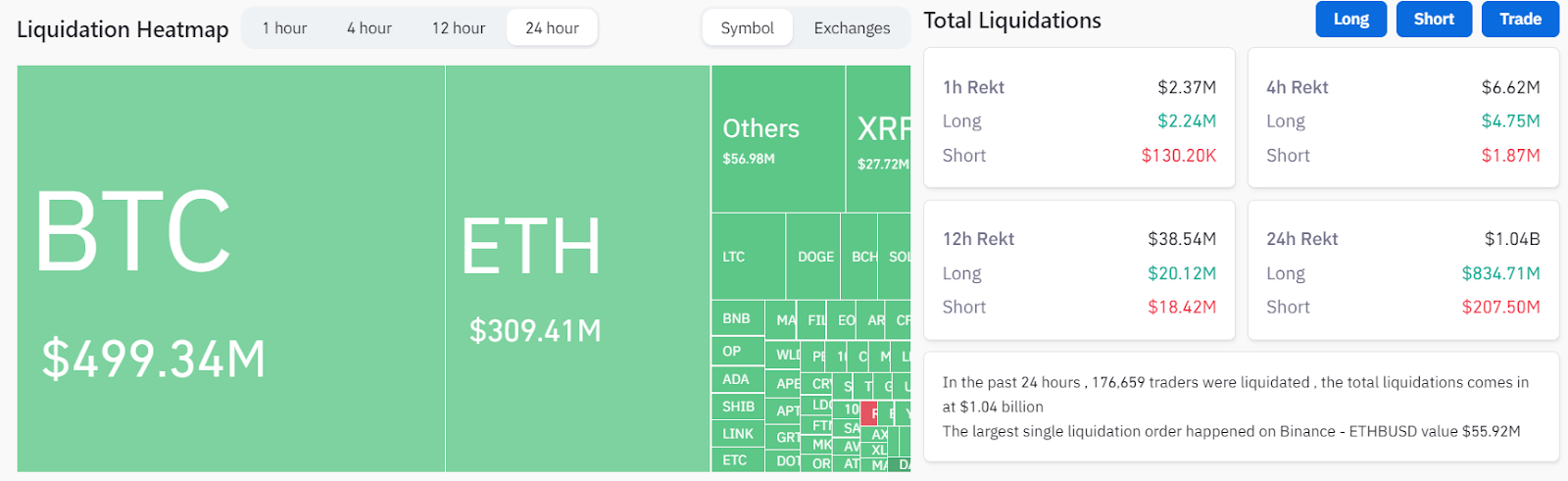Choose the 12 hour timeframe
Viewport: 1568px width, 481px height.
point(459,28)
